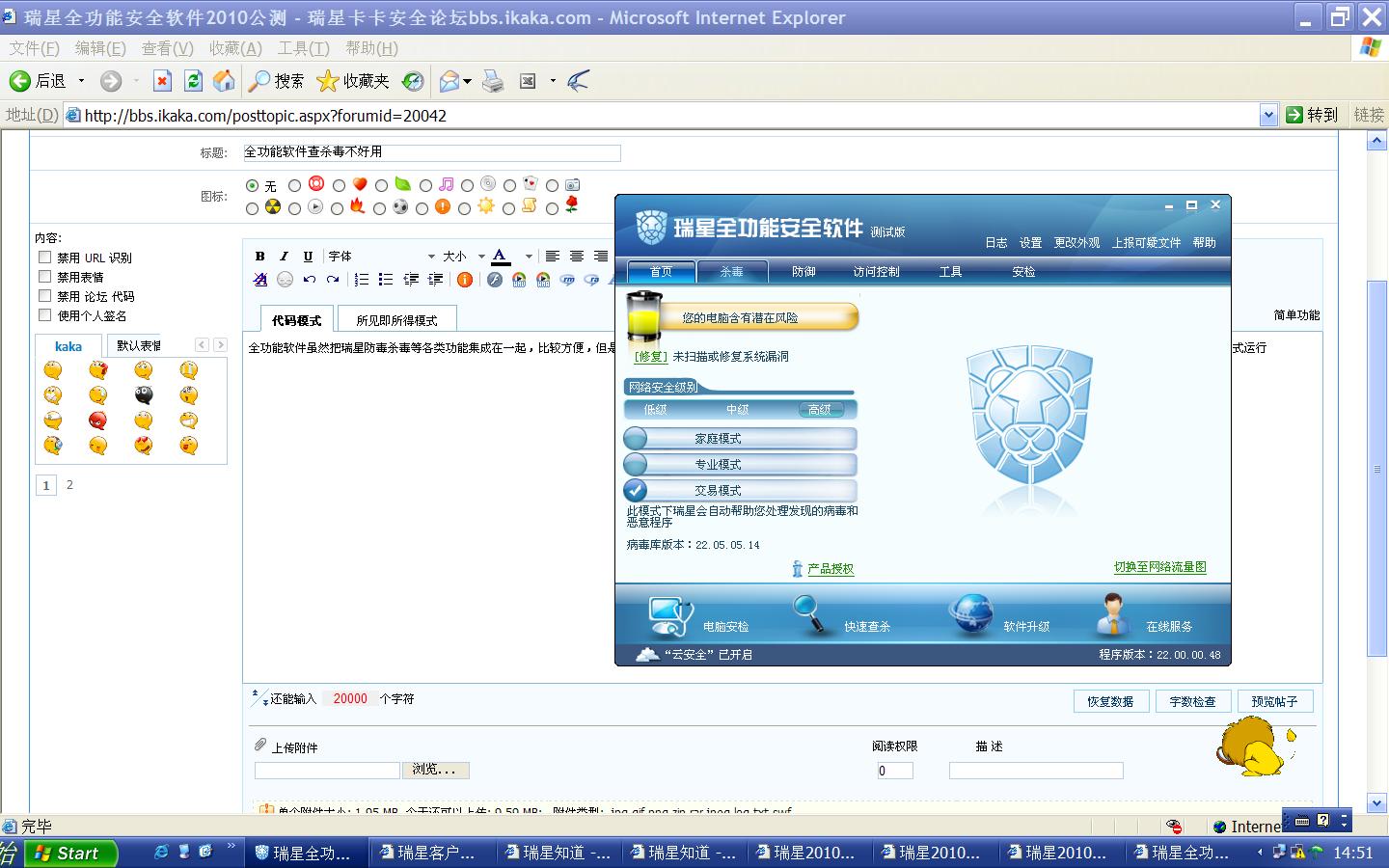Check the 禁用 URL 识别 checkbox

pos(44,258)
